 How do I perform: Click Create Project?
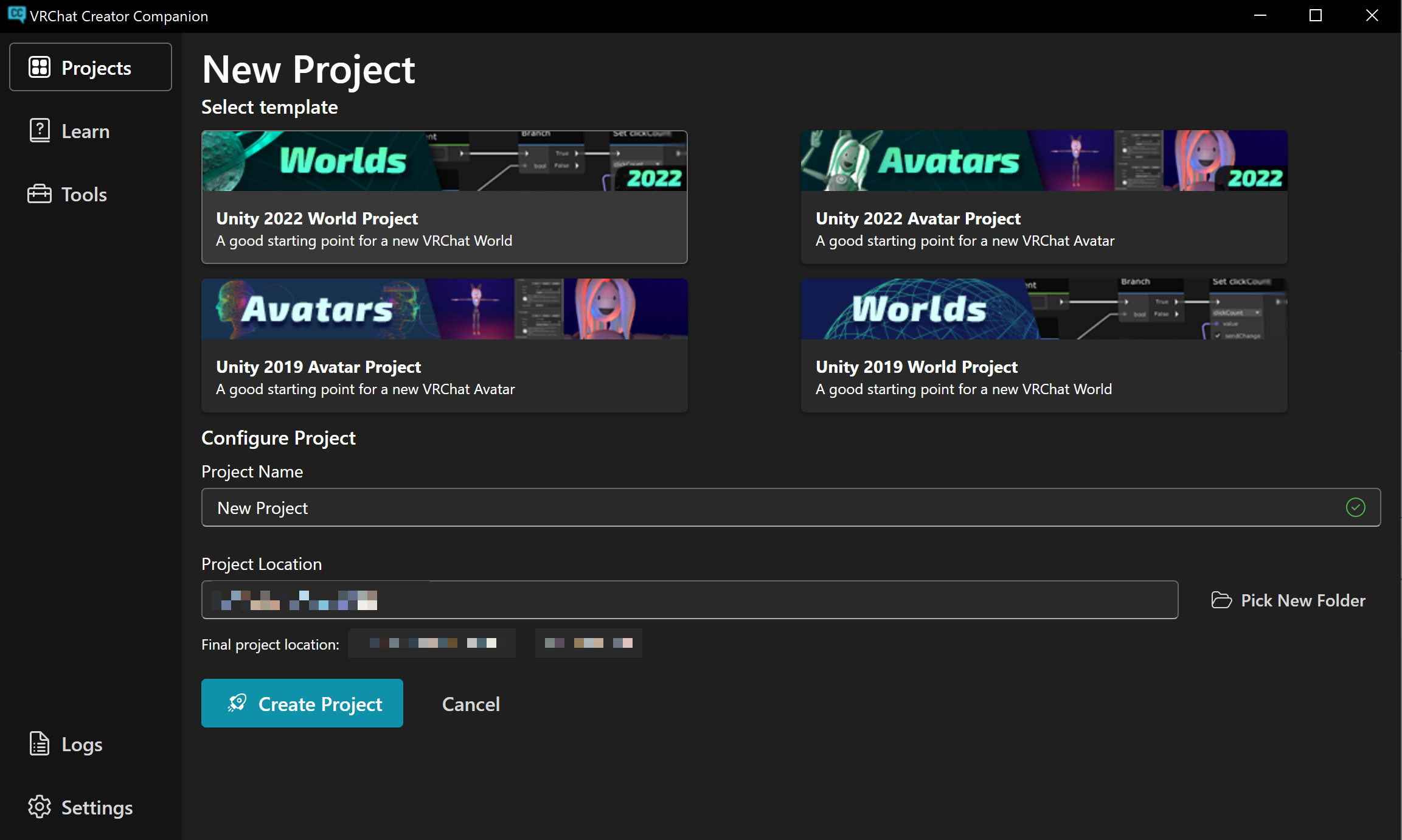(x=302, y=704)
